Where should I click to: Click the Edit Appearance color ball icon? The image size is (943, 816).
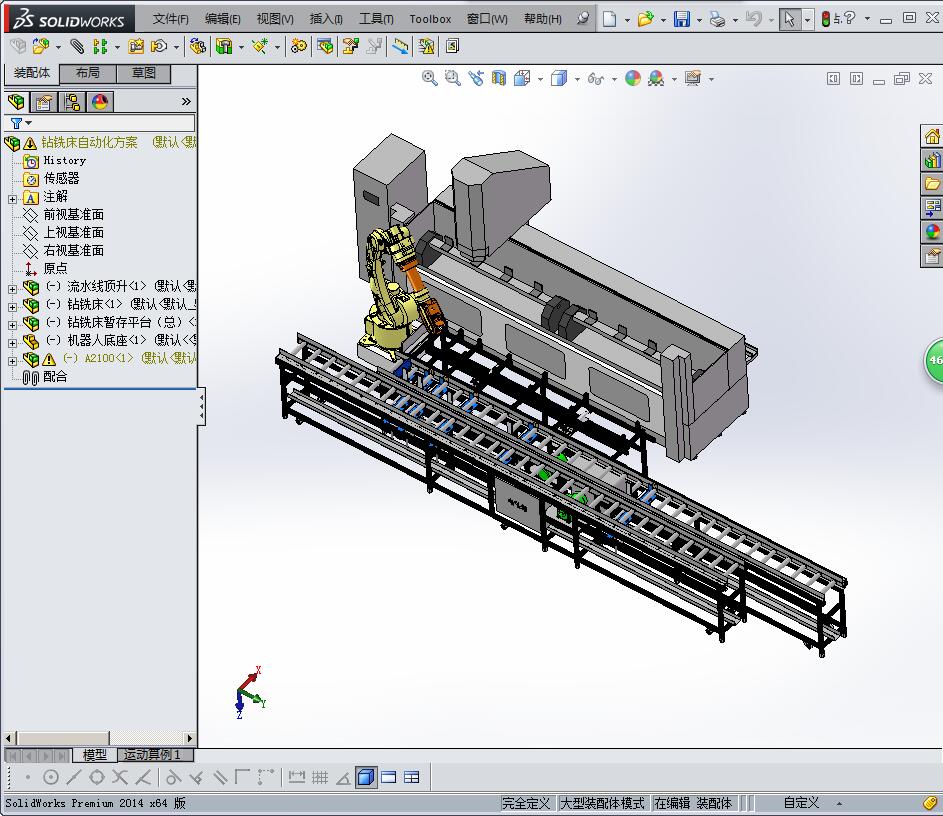click(x=633, y=78)
